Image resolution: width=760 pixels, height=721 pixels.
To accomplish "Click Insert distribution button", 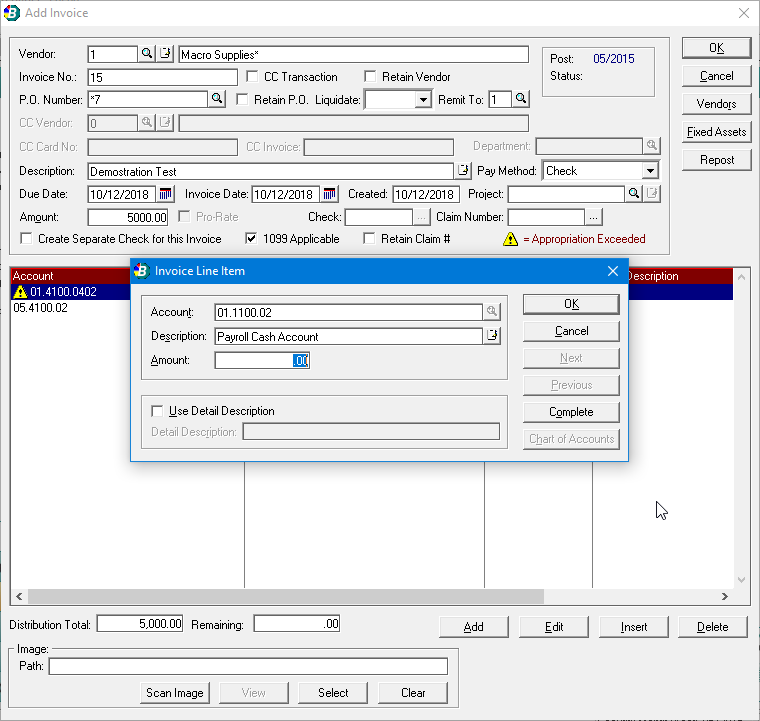I will pyautogui.click(x=633, y=627).
